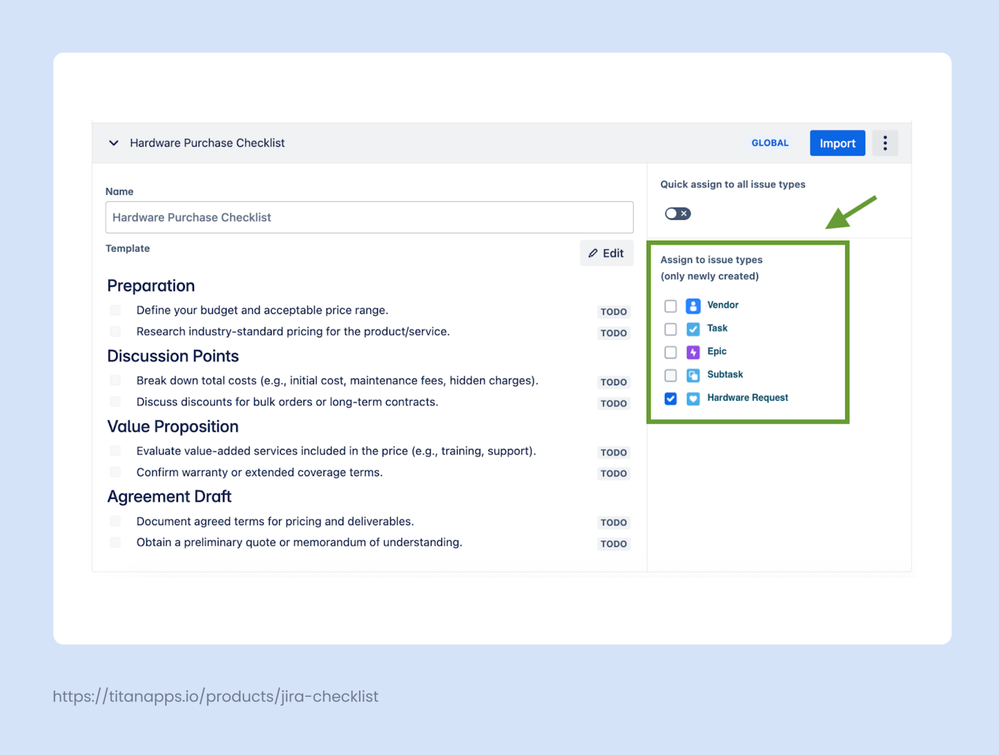The height and width of the screenshot is (755, 999).
Task: Enable the Vendor issue type checkbox
Action: 670,305
